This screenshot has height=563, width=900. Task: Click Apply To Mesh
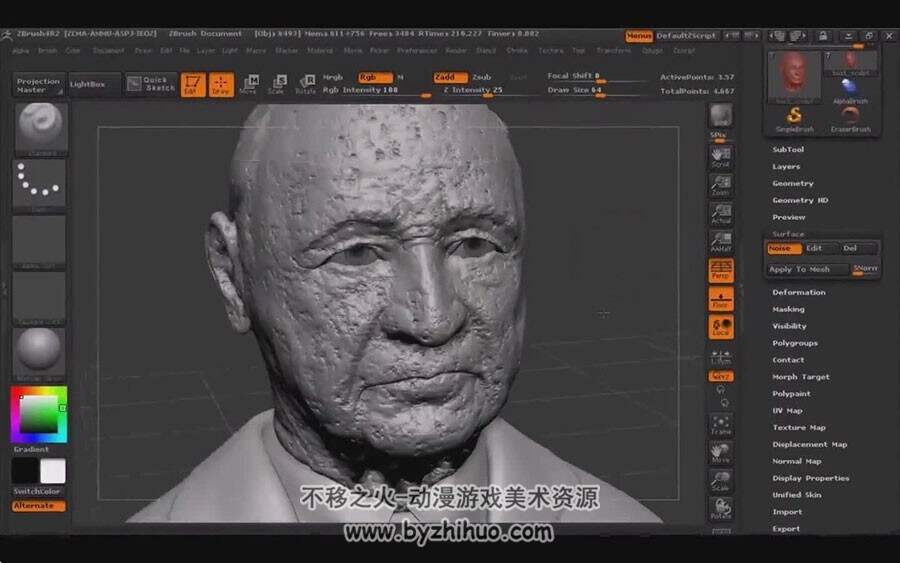coord(807,269)
